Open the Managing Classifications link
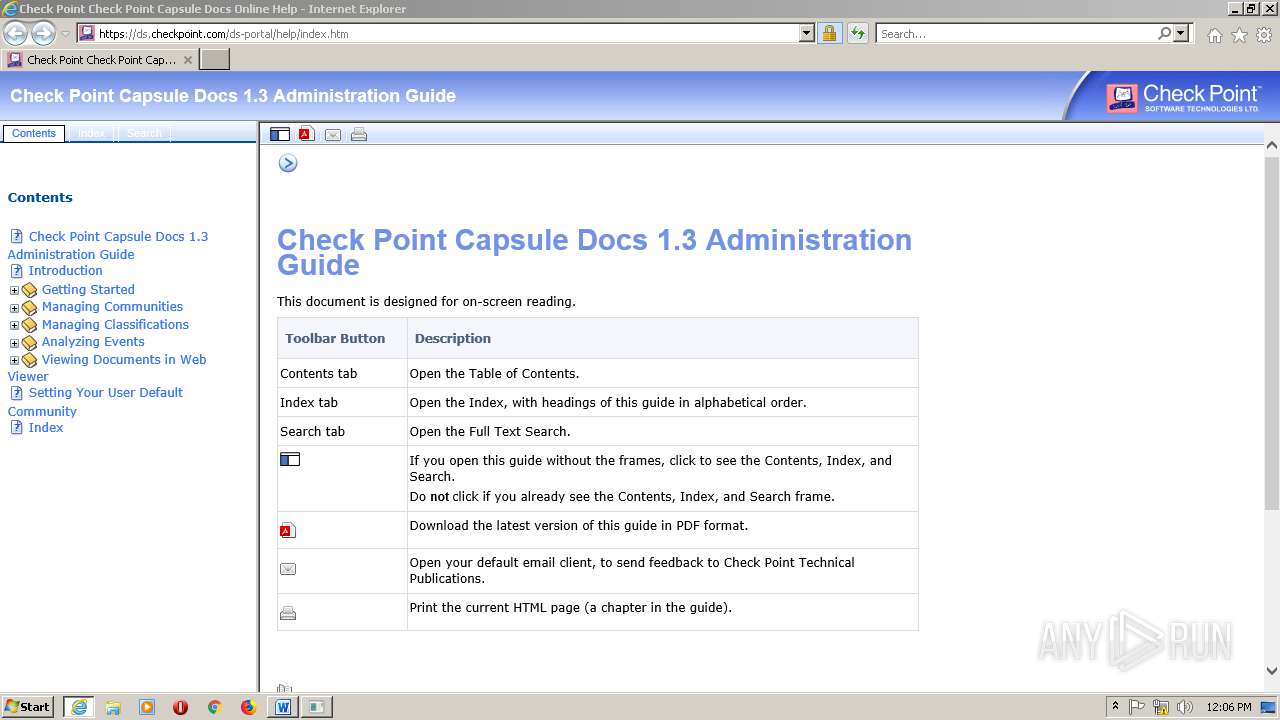 [x=115, y=325]
